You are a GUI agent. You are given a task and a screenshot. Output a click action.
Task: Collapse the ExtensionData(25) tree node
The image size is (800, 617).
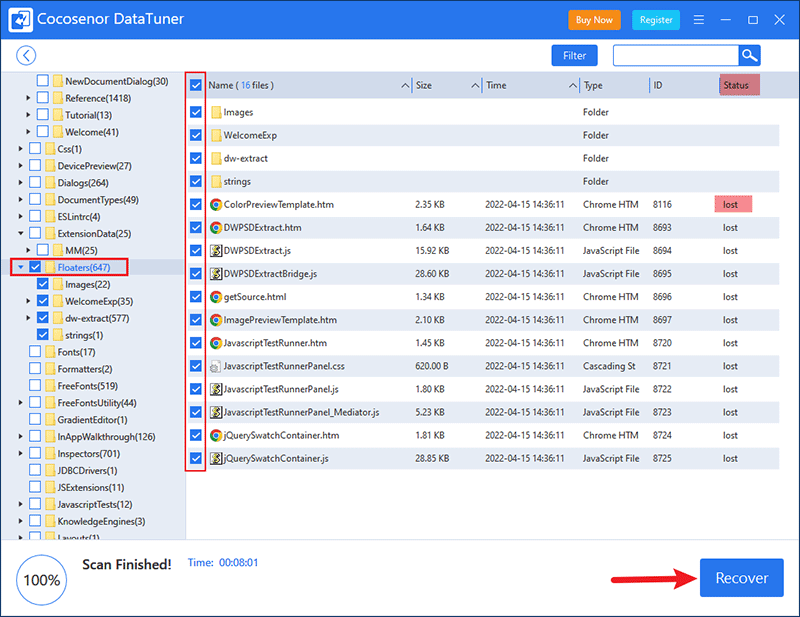(x=20, y=233)
